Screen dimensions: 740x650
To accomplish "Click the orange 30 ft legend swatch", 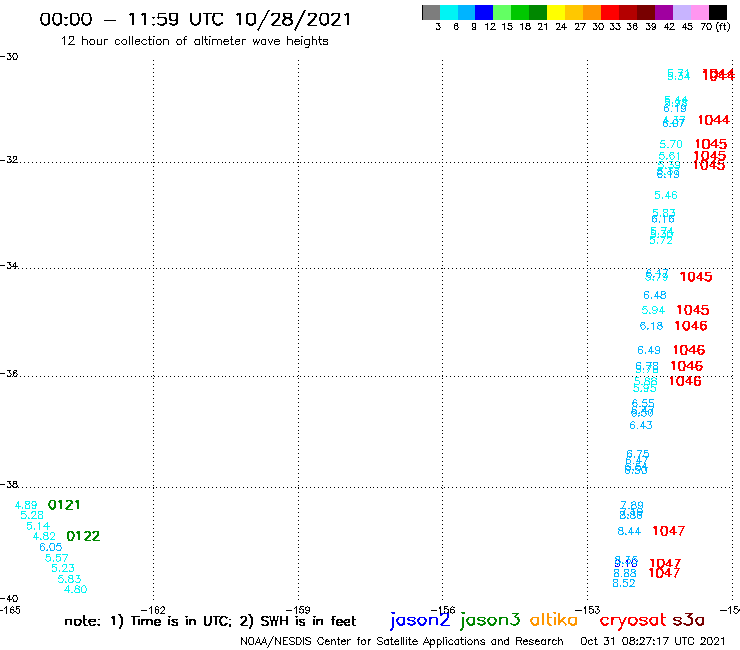I will [592, 12].
